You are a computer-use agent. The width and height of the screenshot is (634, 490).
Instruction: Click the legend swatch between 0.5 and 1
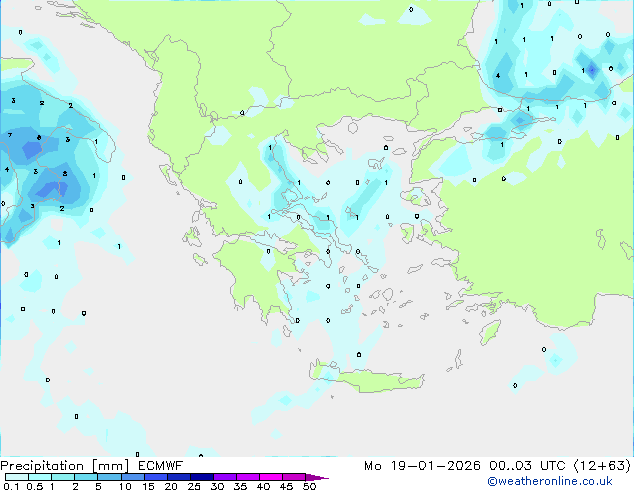pyautogui.click(x=40, y=477)
